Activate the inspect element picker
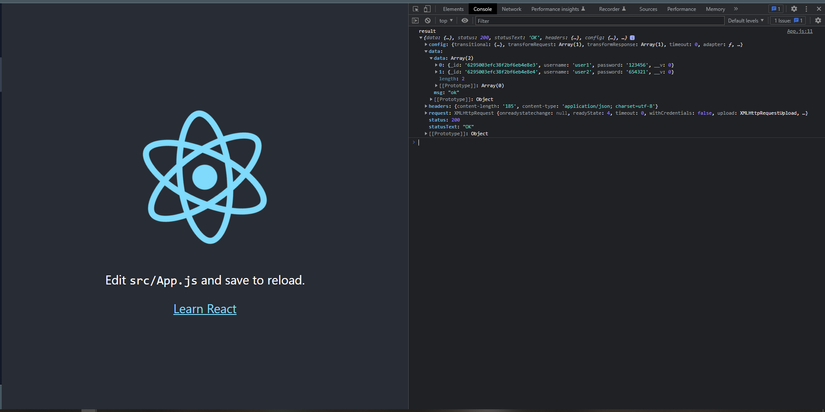 tap(416, 9)
